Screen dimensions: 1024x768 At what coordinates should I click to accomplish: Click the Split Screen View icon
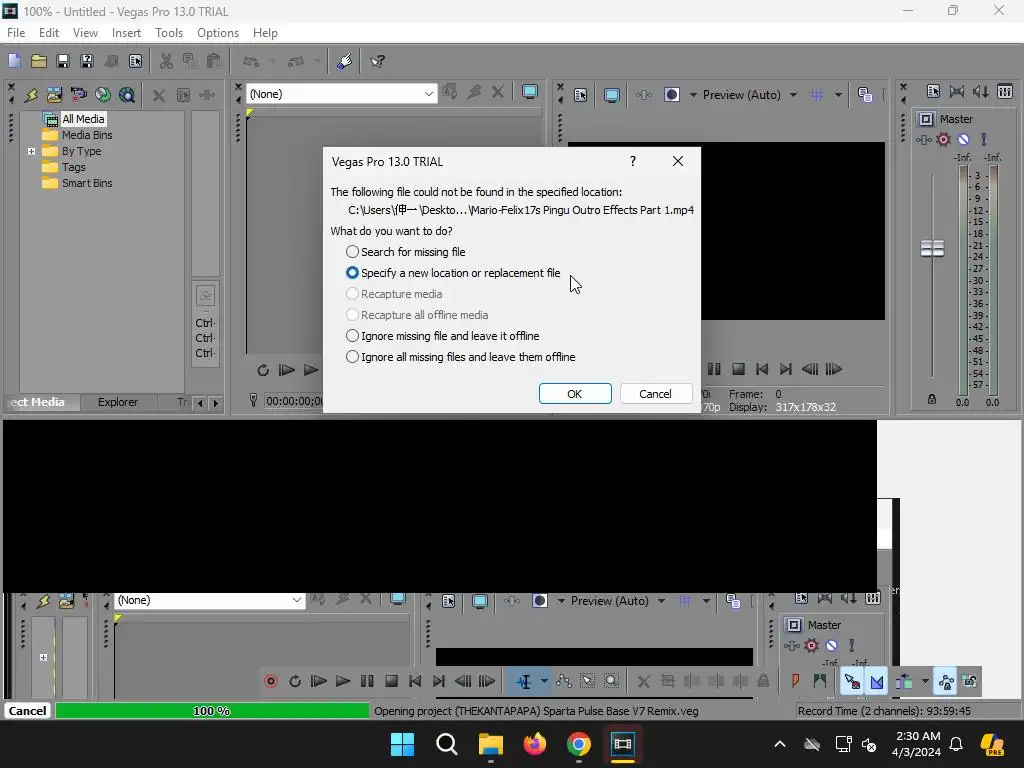671,95
